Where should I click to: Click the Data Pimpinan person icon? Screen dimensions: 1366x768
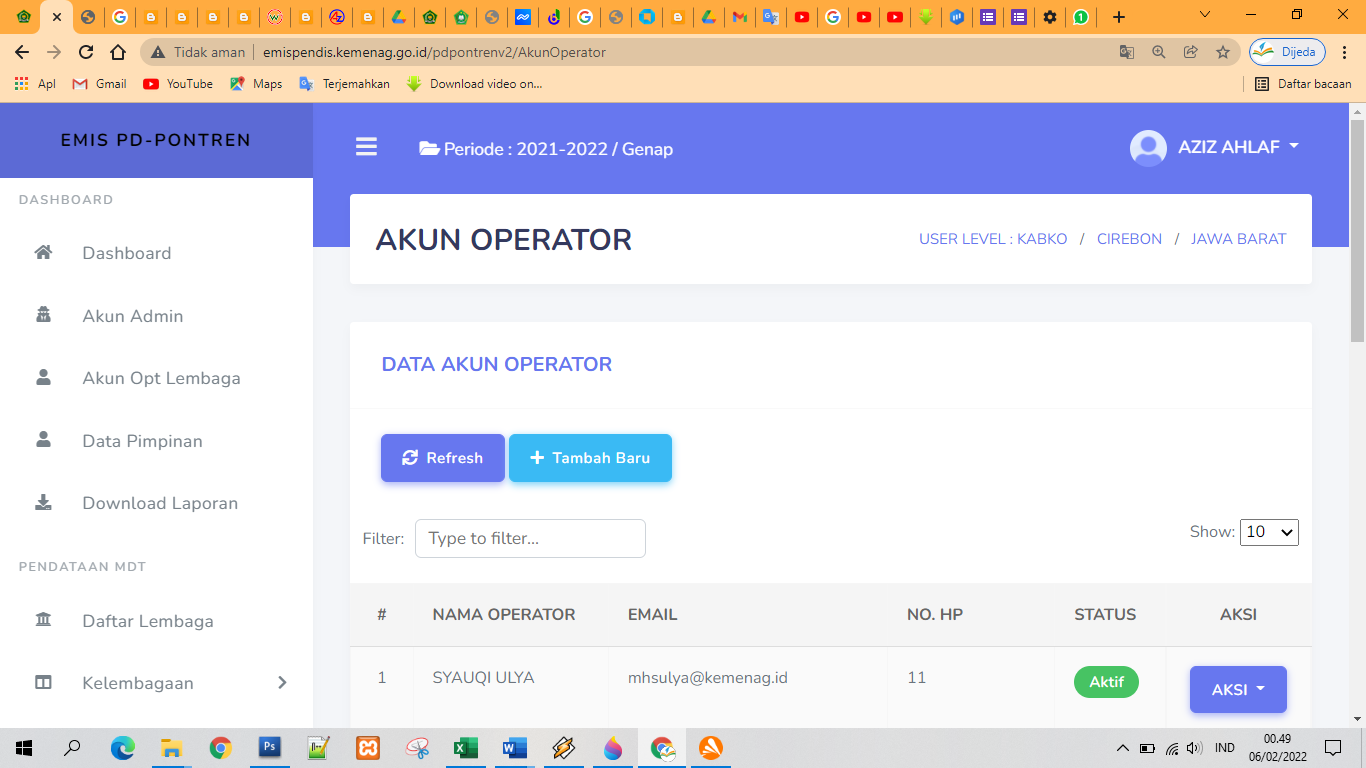43,439
